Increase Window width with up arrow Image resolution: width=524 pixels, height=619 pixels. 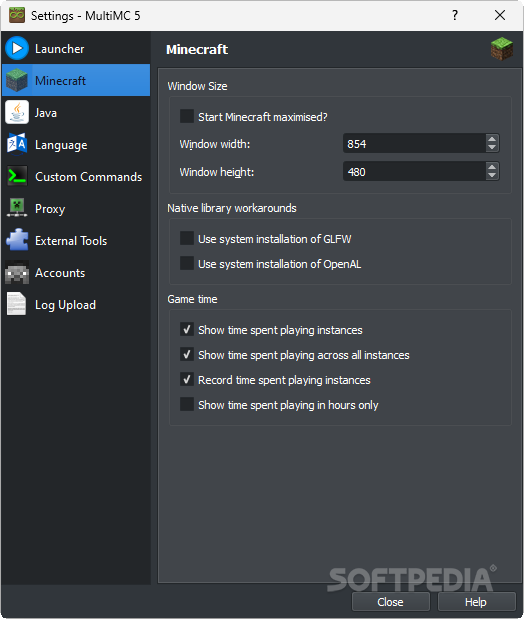point(492,139)
